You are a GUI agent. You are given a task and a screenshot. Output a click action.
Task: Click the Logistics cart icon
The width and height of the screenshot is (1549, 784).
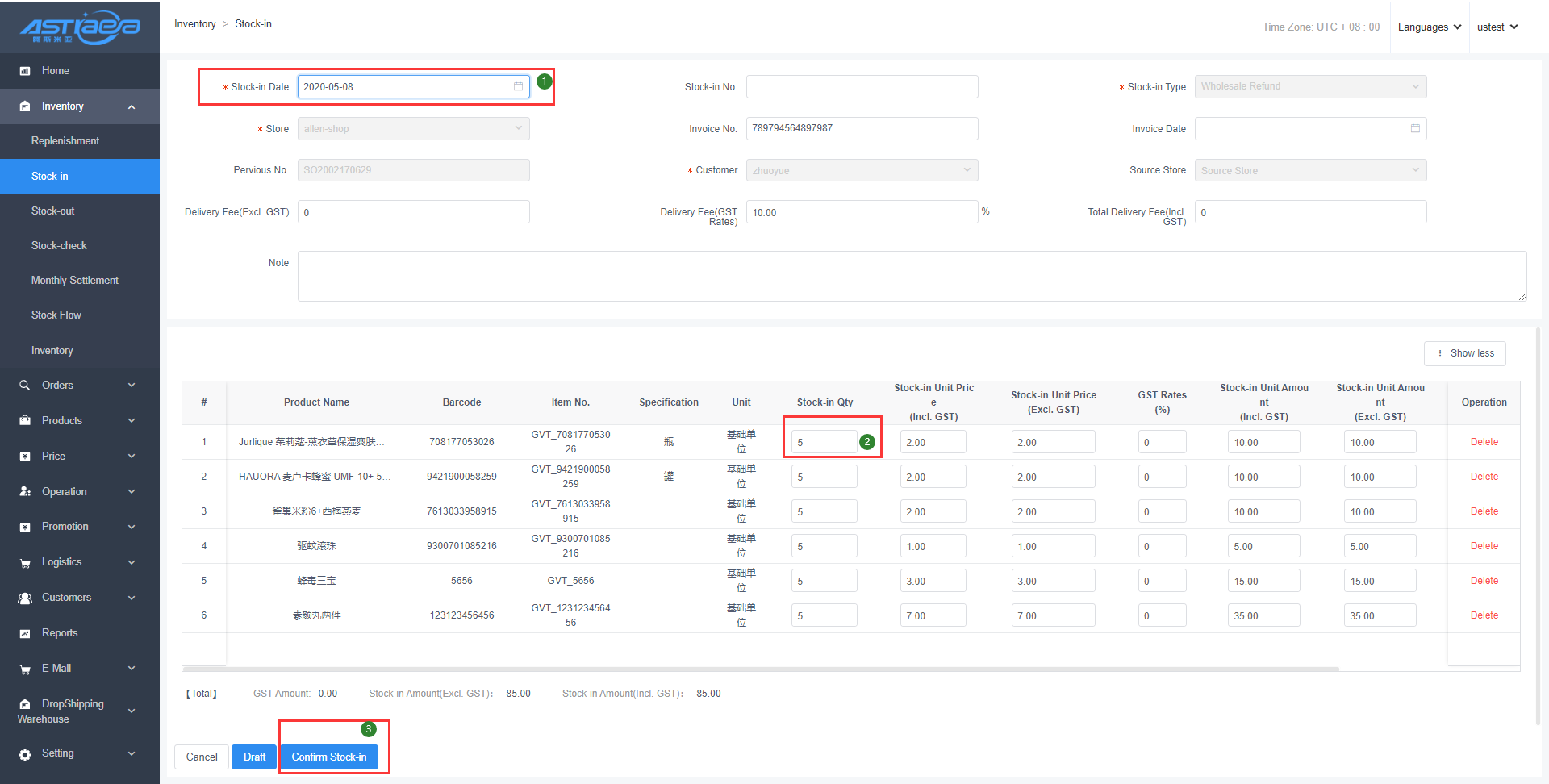(x=25, y=563)
